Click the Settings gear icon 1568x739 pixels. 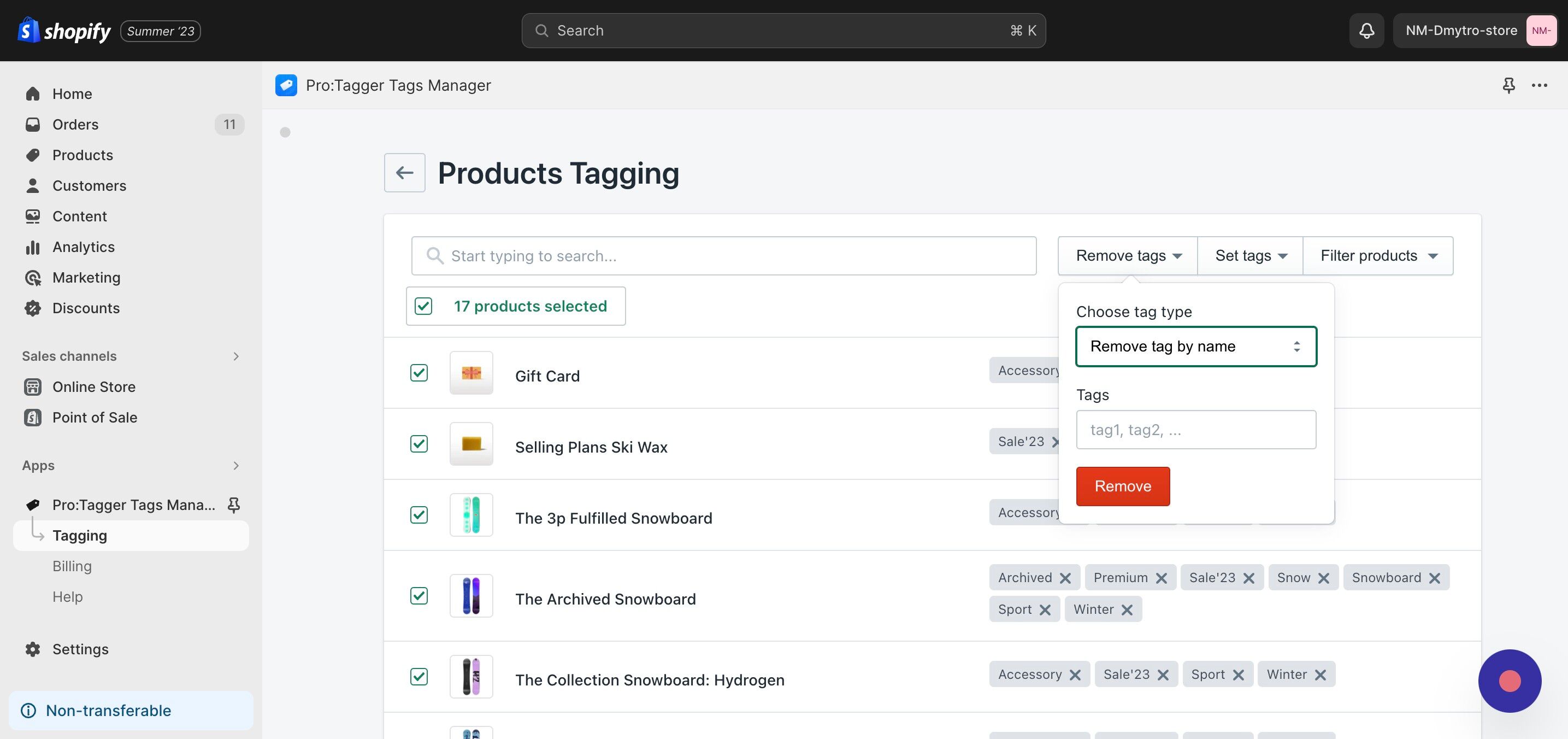coord(33,649)
